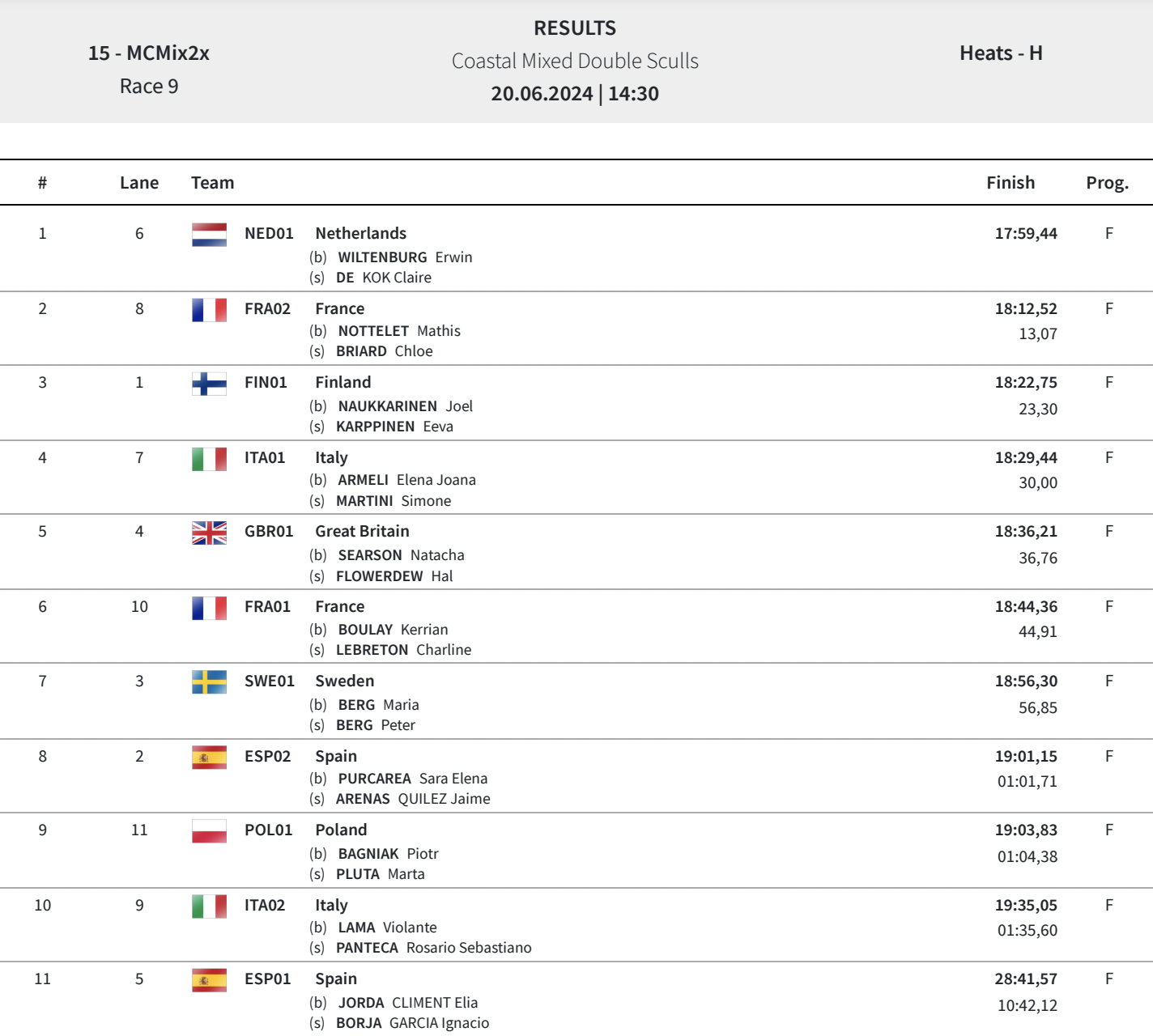Viewport: 1153px width, 1036px height.
Task: Click the FRA01 France flag icon
Action: [x=209, y=608]
